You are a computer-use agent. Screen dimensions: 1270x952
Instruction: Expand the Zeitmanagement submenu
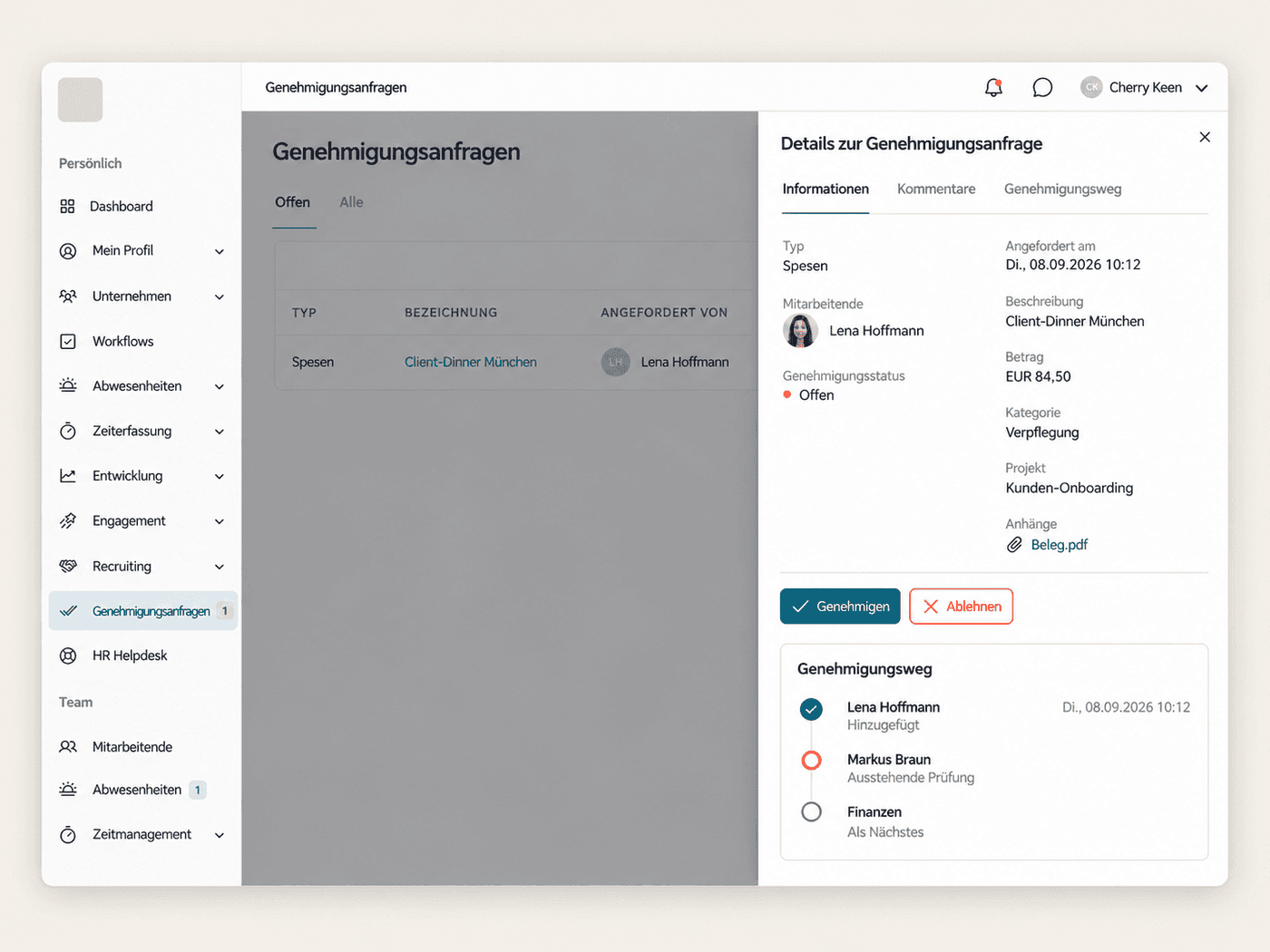(x=220, y=835)
